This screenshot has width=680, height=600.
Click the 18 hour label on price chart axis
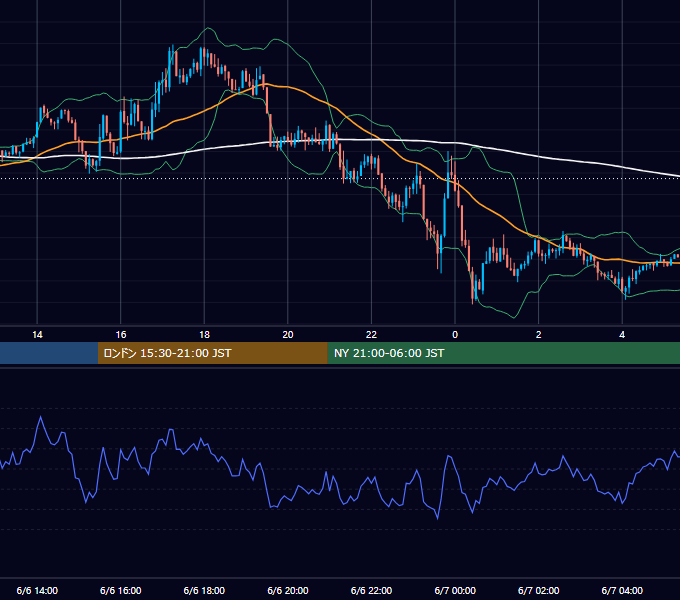(x=204, y=335)
